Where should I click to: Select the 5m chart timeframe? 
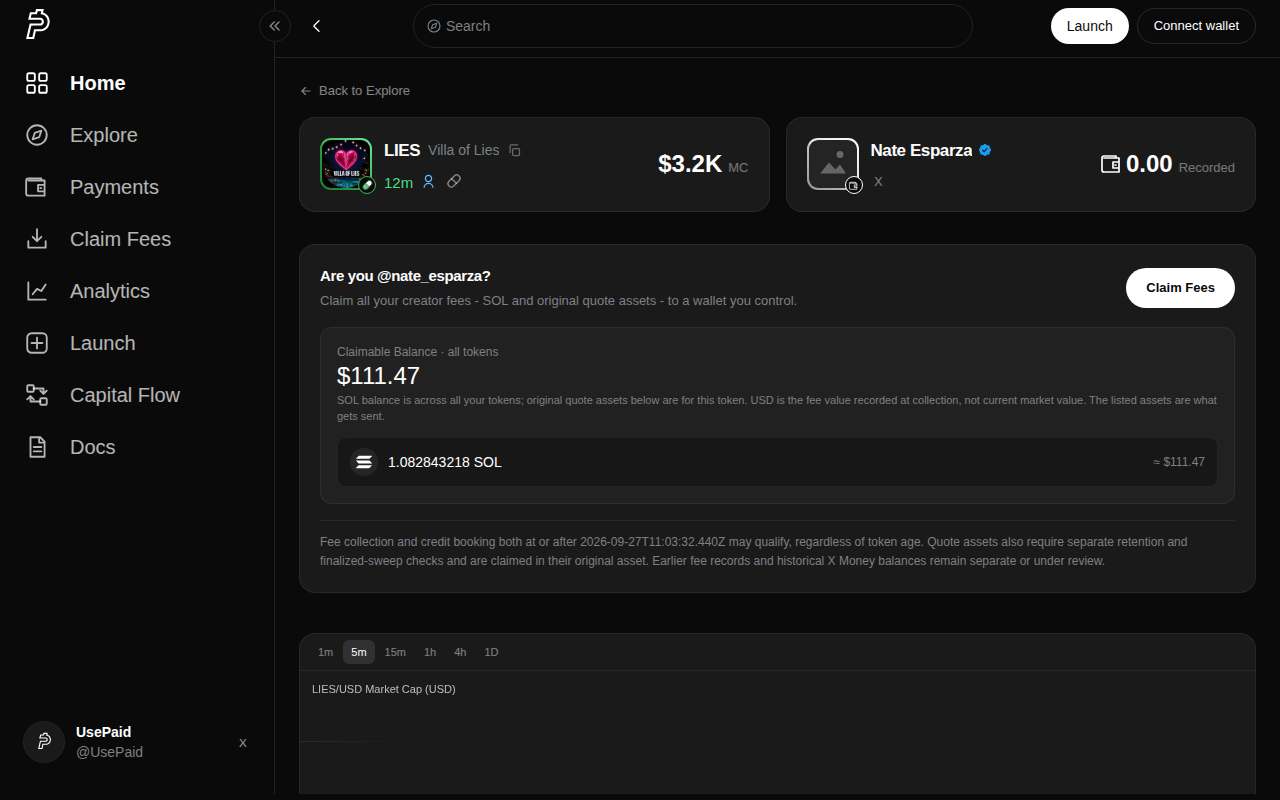(x=359, y=652)
